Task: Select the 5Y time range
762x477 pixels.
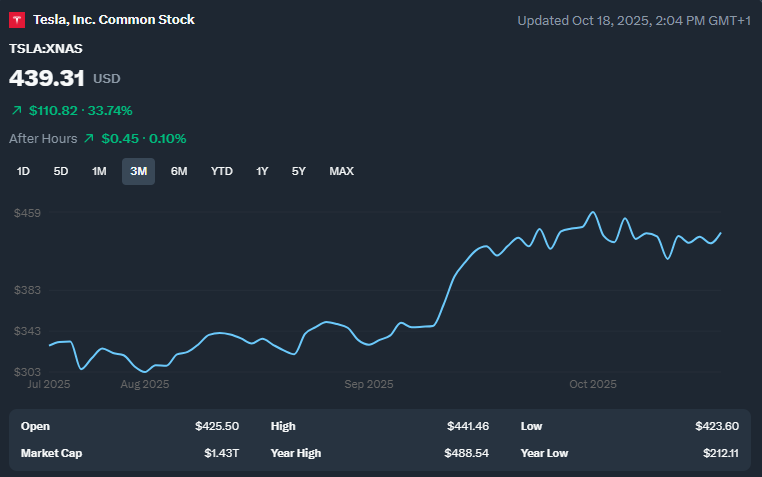Action: click(298, 171)
